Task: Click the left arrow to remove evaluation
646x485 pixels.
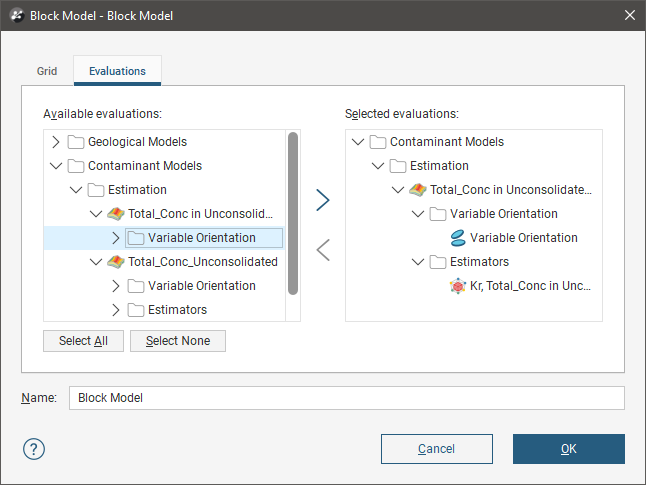Action: click(322, 250)
